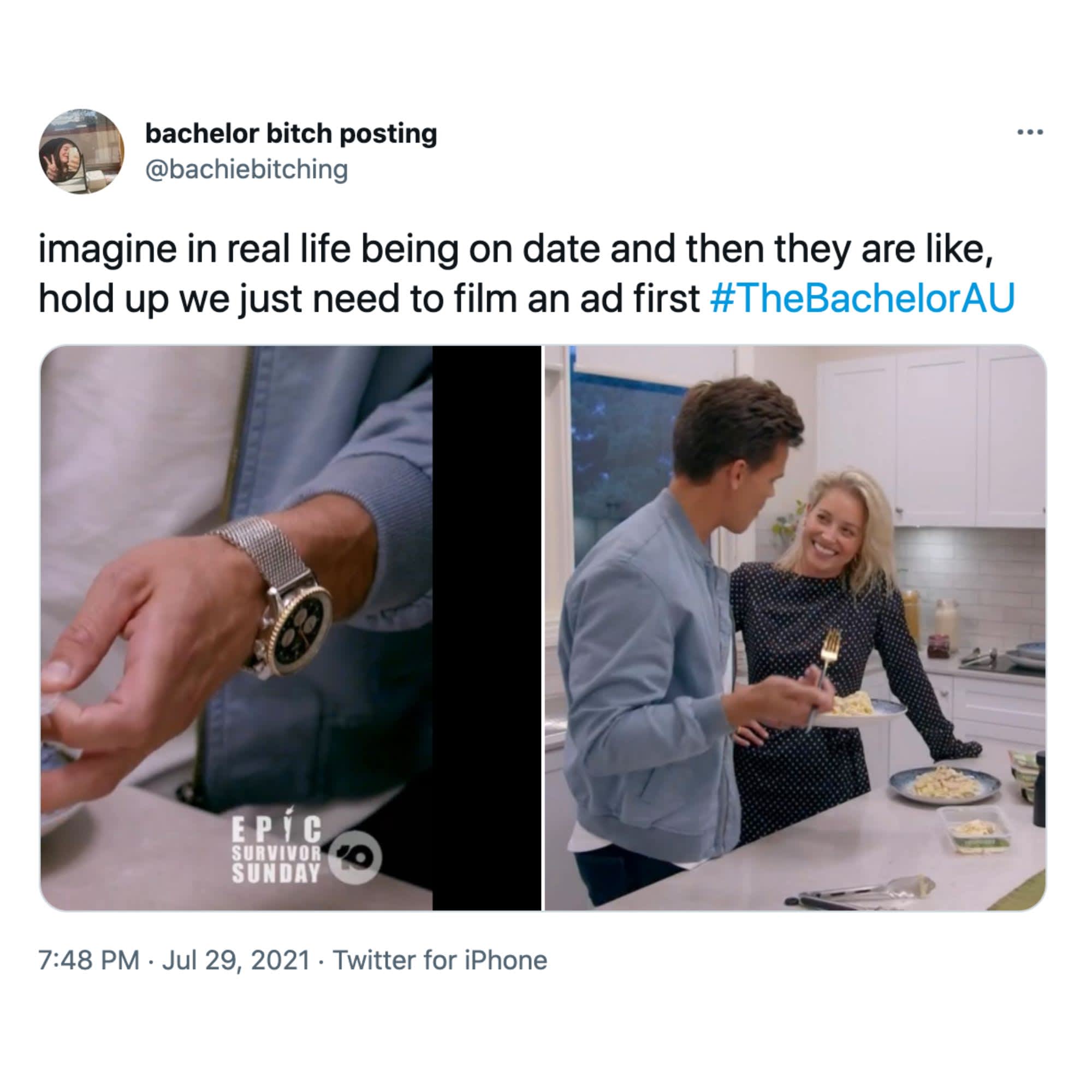Open the Twitter for iPhone source link
Screen dimensions: 1092x1092
tap(440, 960)
